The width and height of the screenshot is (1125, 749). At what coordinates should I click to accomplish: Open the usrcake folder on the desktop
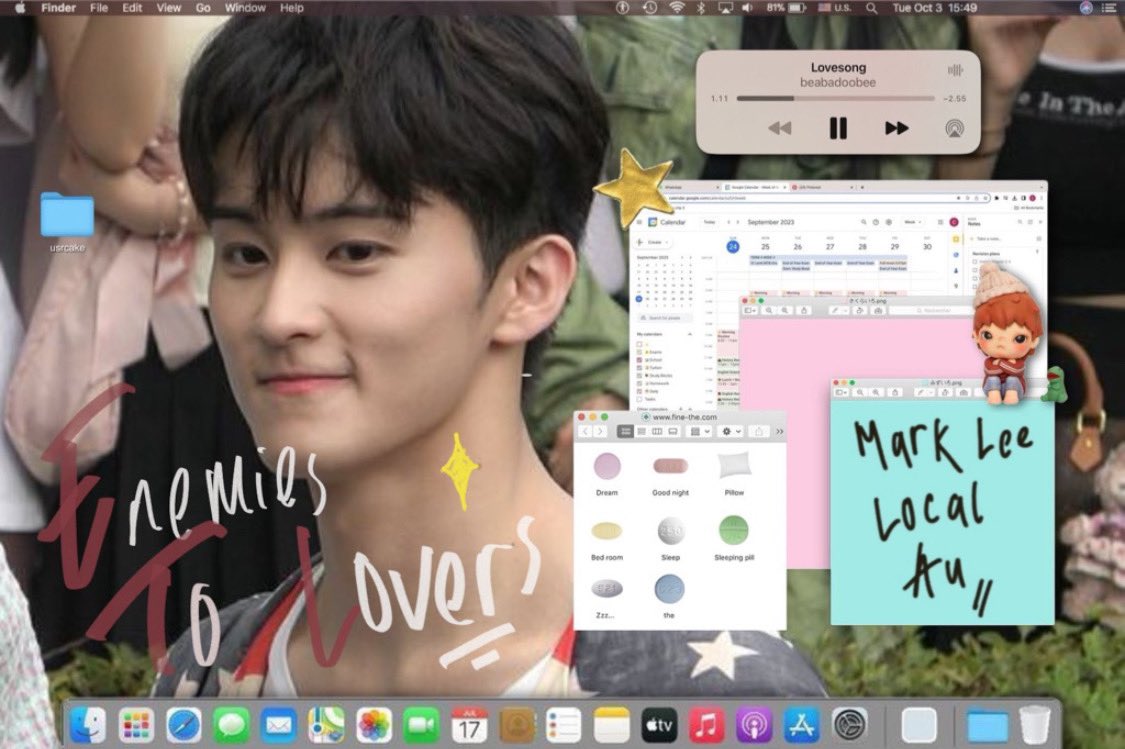(66, 215)
